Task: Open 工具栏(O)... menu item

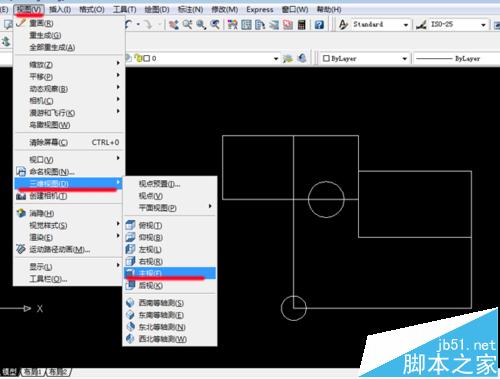Action: click(69, 279)
